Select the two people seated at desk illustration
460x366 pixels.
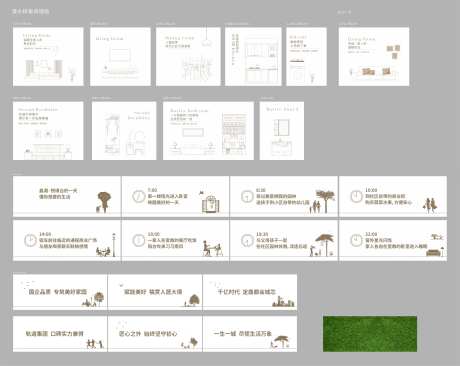point(212,249)
